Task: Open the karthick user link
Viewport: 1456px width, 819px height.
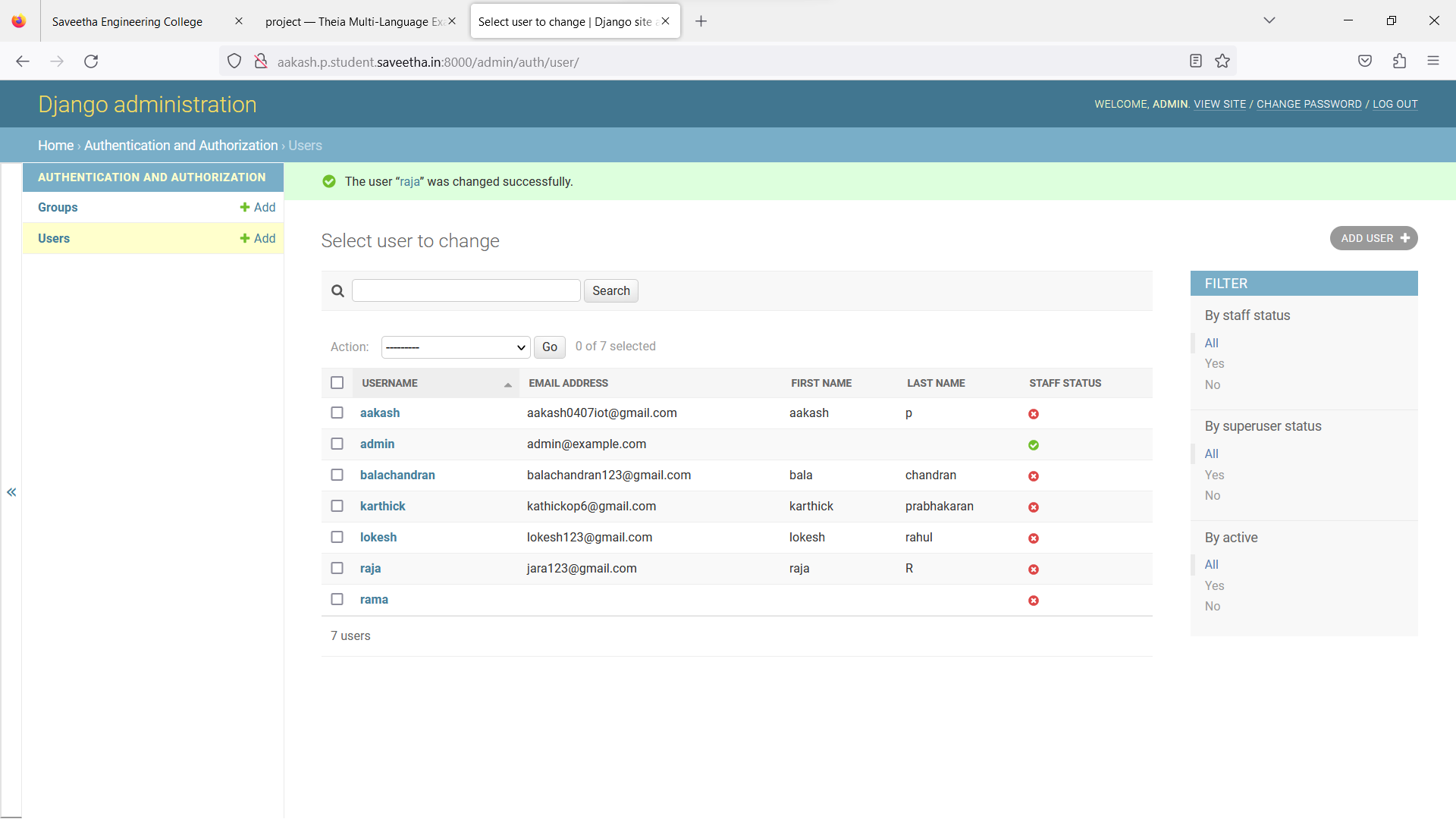Action: (383, 507)
